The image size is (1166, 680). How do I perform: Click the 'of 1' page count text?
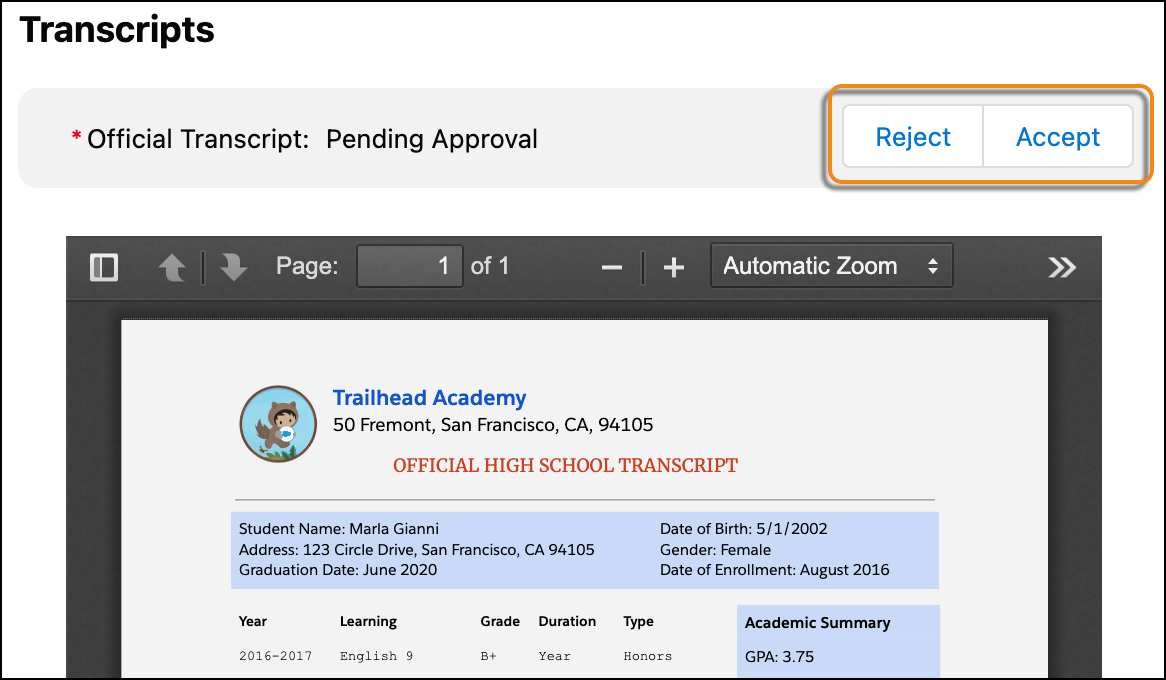(x=490, y=266)
